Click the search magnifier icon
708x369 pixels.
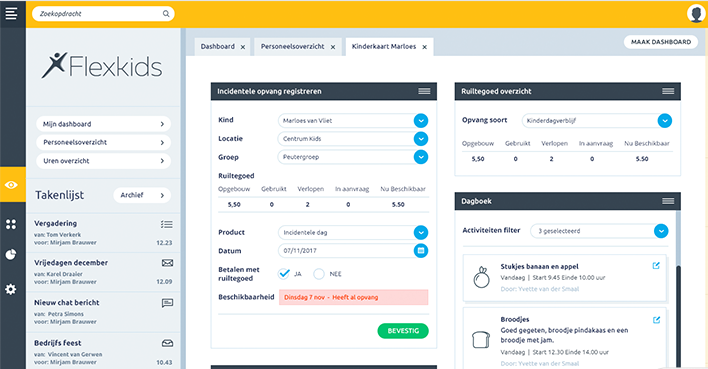click(166, 14)
